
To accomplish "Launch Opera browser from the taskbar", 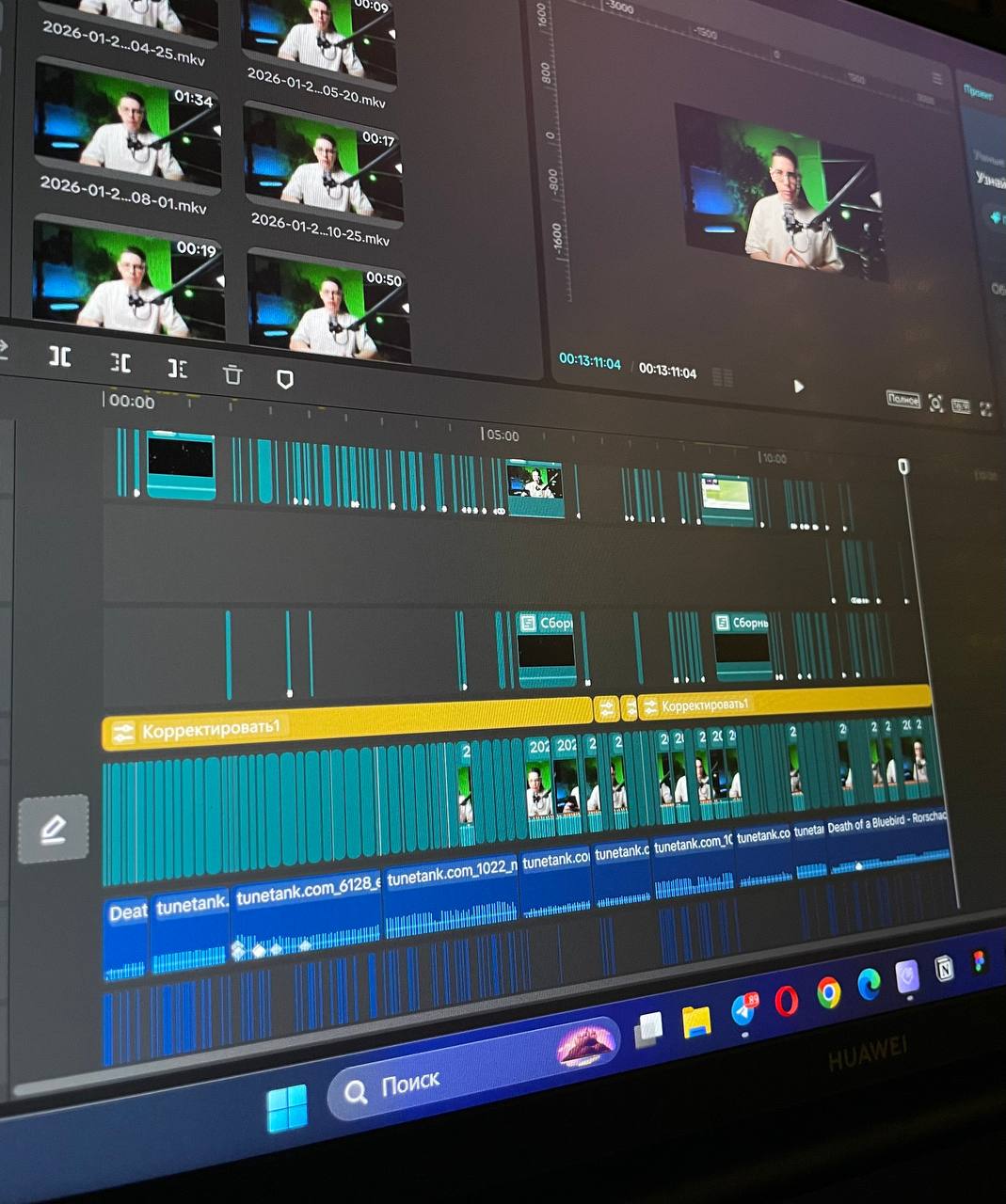I will (x=787, y=1001).
